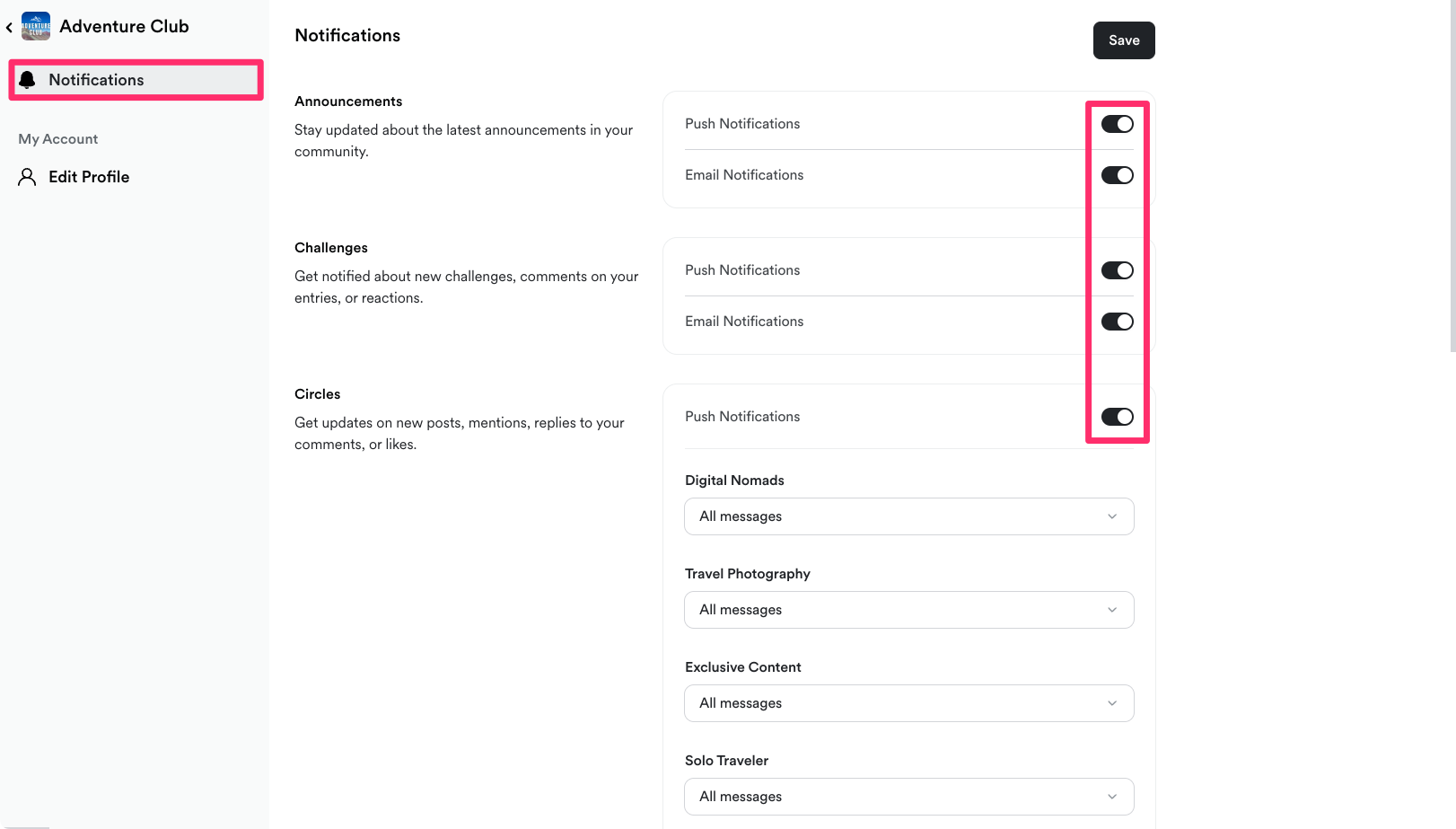Click the person icon beside Edit Profile

tap(28, 177)
